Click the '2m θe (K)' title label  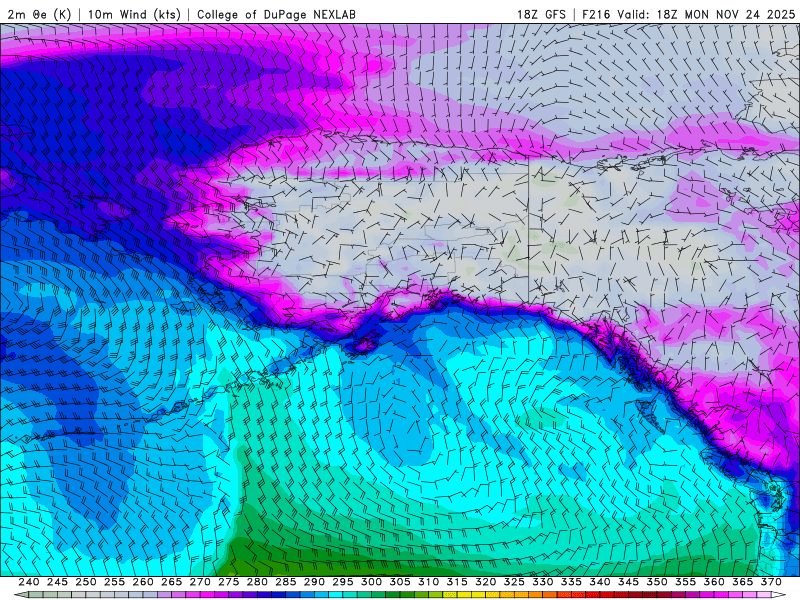(x=39, y=14)
